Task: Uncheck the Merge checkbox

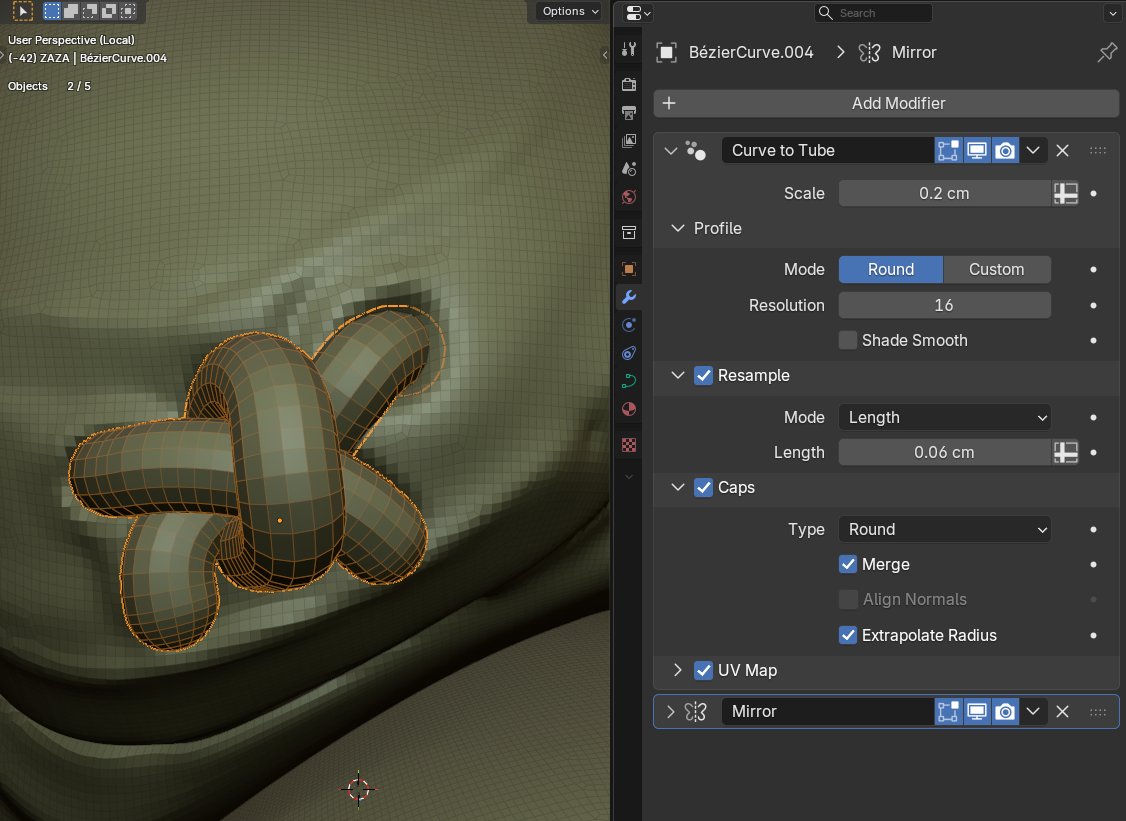Action: coord(848,565)
